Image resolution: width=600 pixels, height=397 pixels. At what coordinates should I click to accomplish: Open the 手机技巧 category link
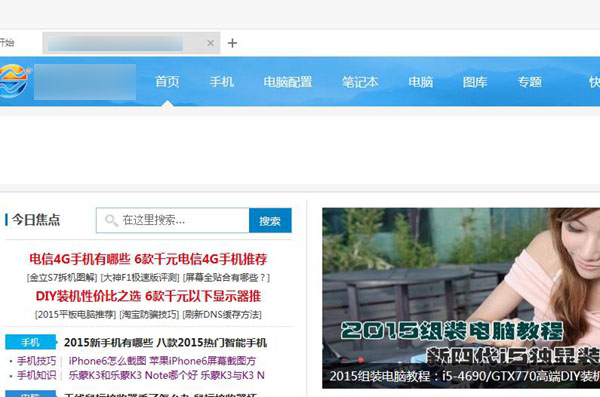click(x=36, y=361)
